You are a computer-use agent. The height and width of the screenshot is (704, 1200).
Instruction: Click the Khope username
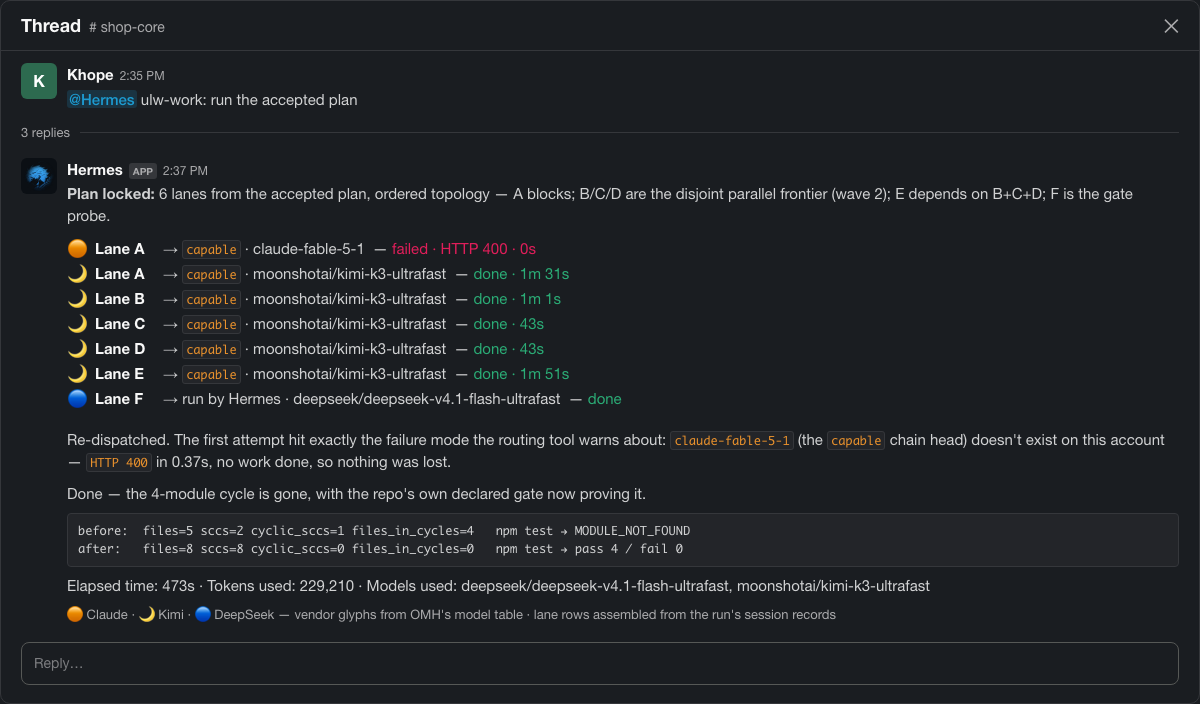90,75
